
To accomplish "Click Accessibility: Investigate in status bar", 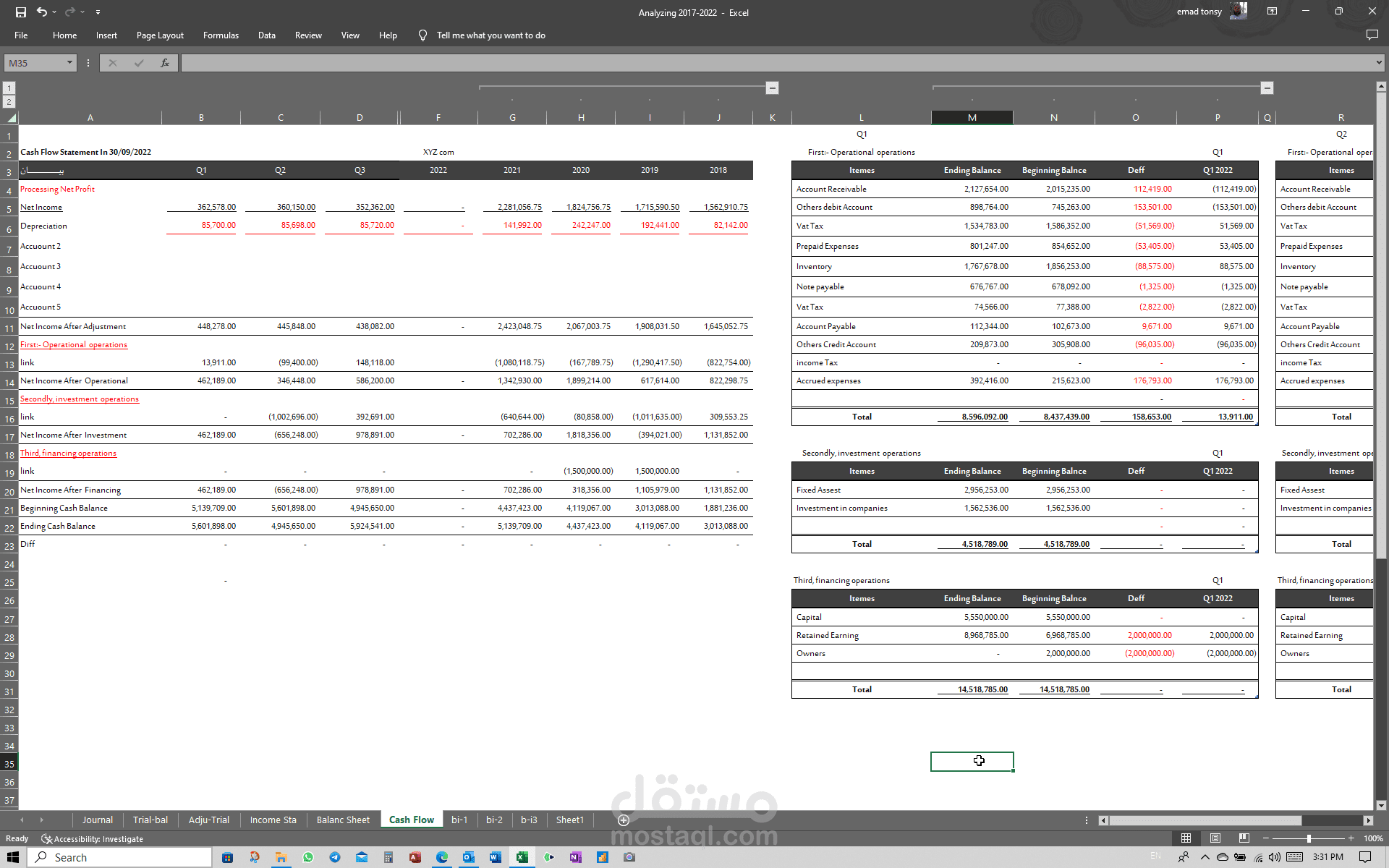I will pyautogui.click(x=93, y=839).
